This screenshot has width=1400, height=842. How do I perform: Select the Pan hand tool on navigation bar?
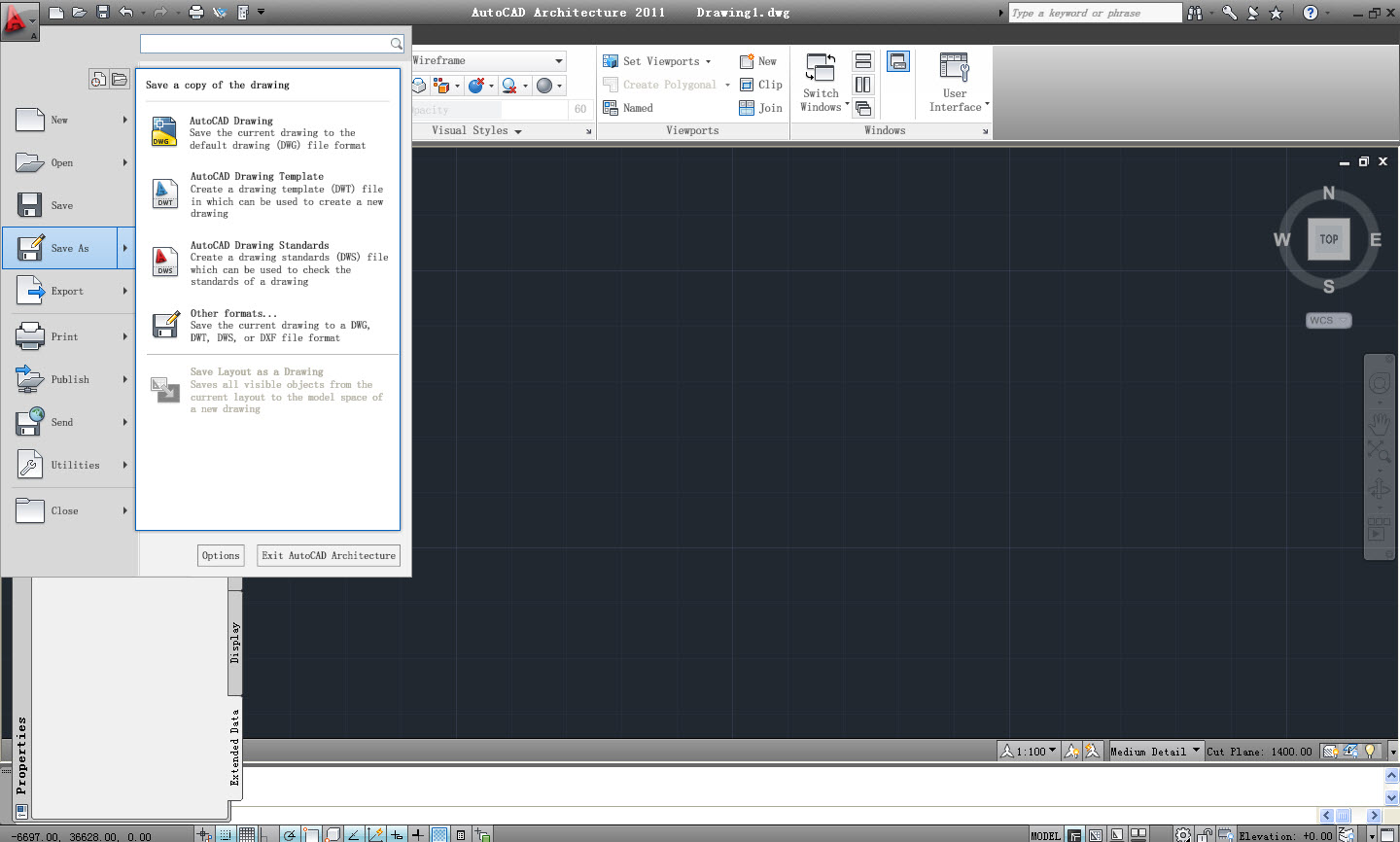(1379, 423)
